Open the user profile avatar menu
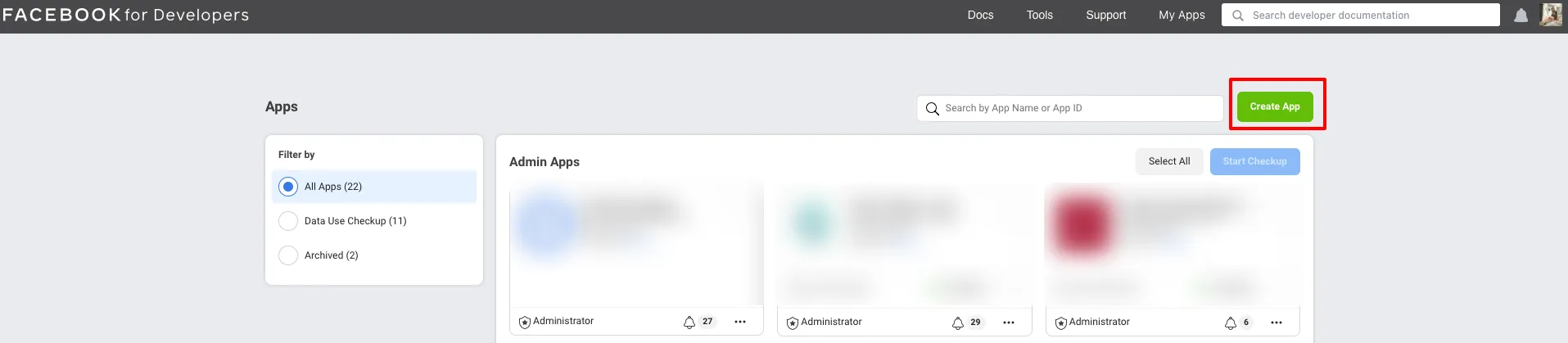 pos(1551,15)
